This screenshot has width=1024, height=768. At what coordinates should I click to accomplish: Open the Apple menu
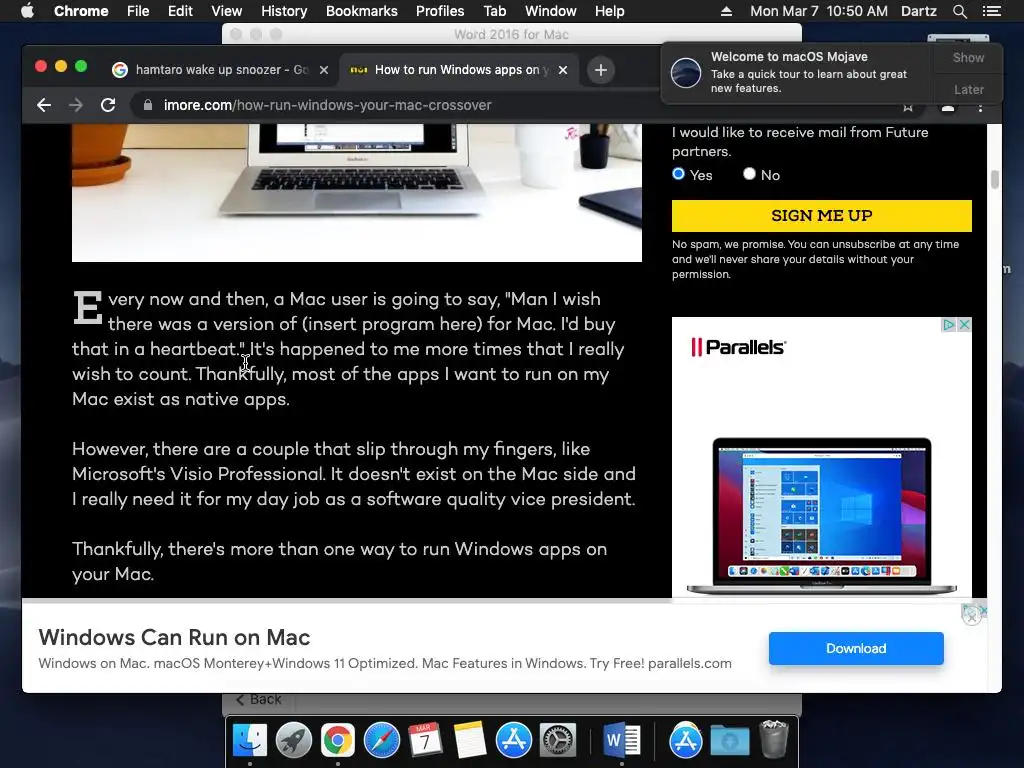[27, 11]
